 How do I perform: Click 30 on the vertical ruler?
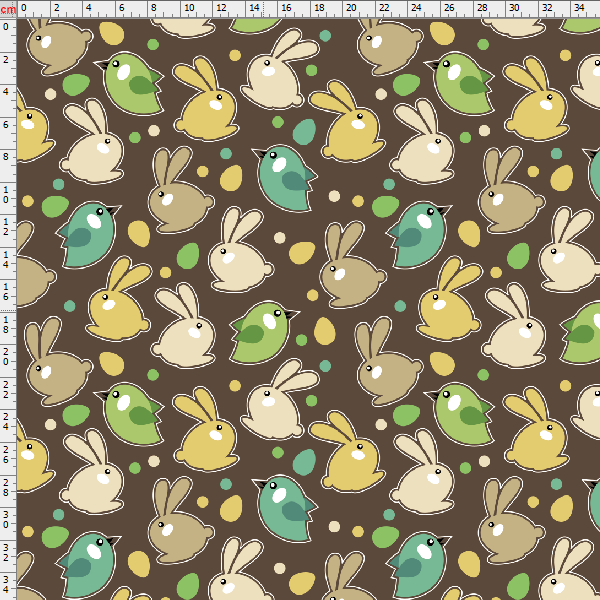click(6, 519)
